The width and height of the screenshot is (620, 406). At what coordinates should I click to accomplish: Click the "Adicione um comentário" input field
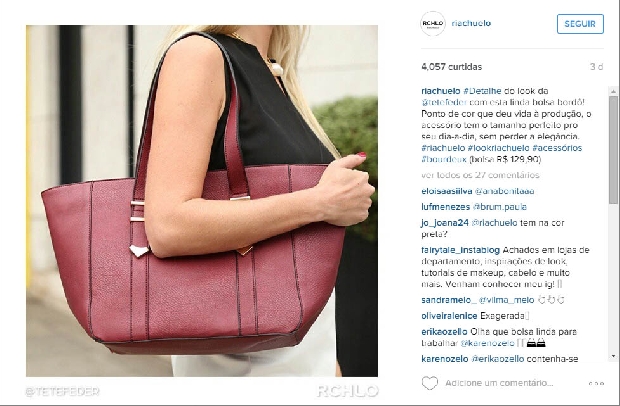pos(499,383)
